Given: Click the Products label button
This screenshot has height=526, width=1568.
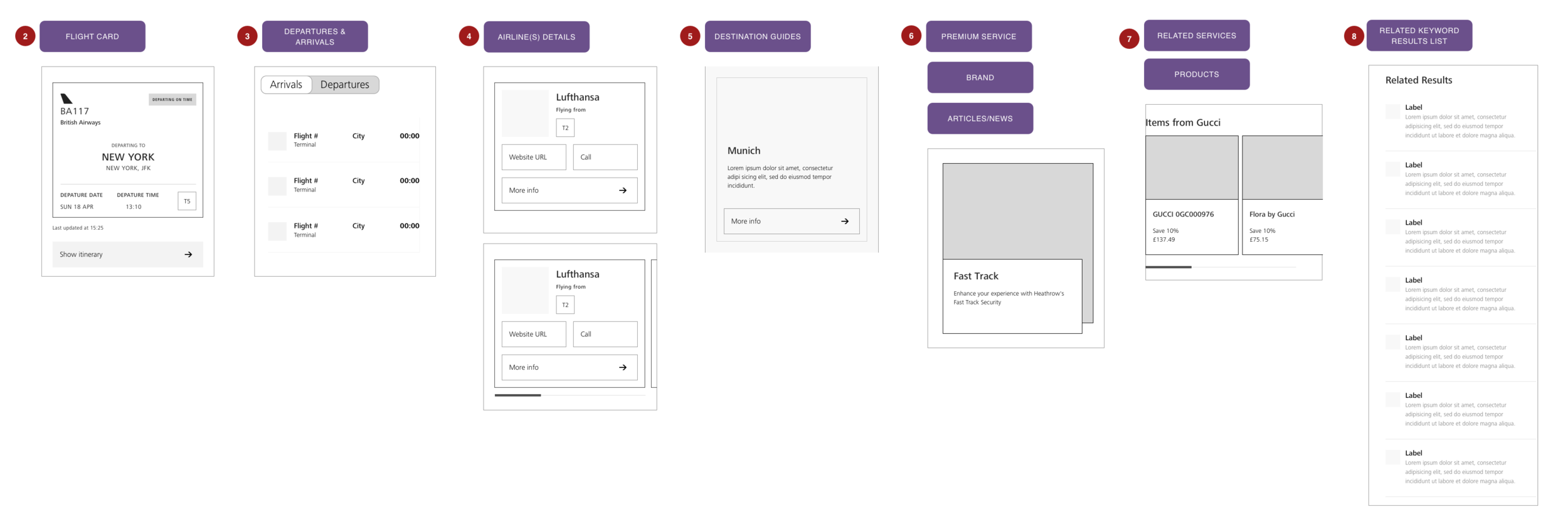Looking at the screenshot, I should pos(1197,74).
